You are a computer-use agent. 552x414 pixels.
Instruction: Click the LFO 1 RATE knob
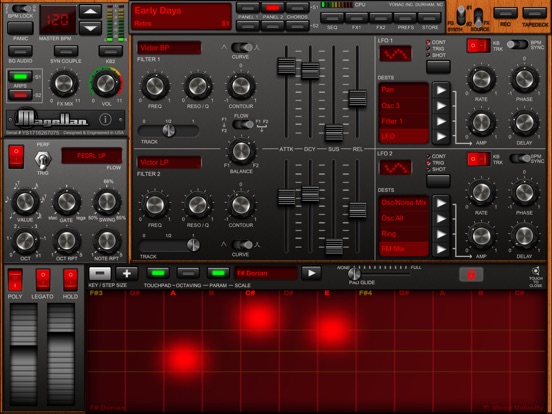click(x=481, y=79)
